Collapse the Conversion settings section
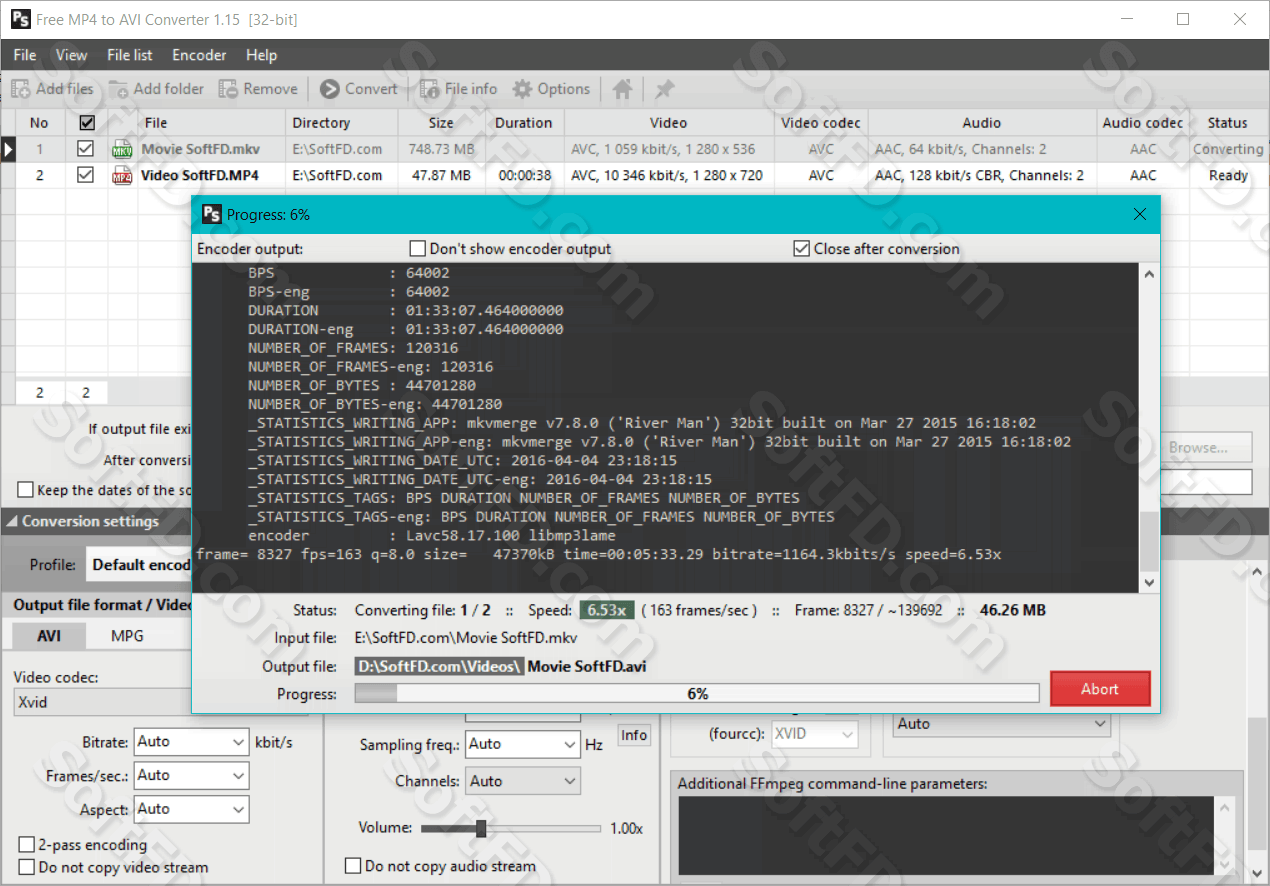The width and height of the screenshot is (1270, 886). click(11, 521)
